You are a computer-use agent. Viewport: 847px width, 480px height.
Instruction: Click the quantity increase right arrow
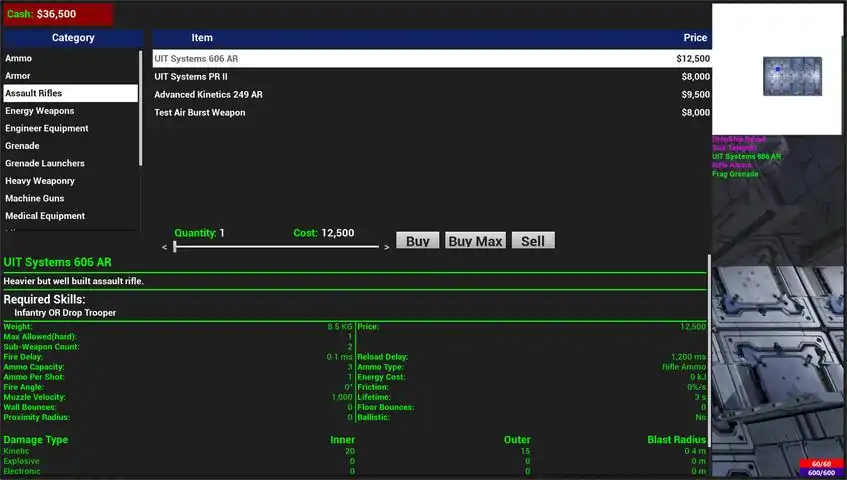(x=387, y=247)
